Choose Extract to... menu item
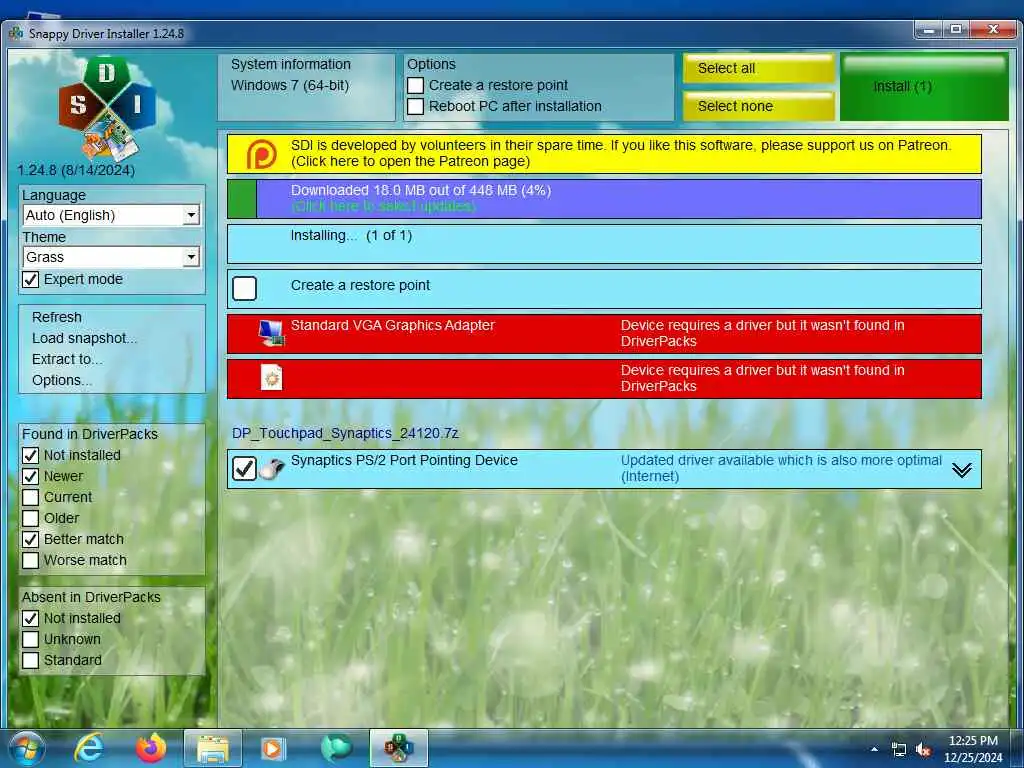The image size is (1024, 768). (67, 359)
